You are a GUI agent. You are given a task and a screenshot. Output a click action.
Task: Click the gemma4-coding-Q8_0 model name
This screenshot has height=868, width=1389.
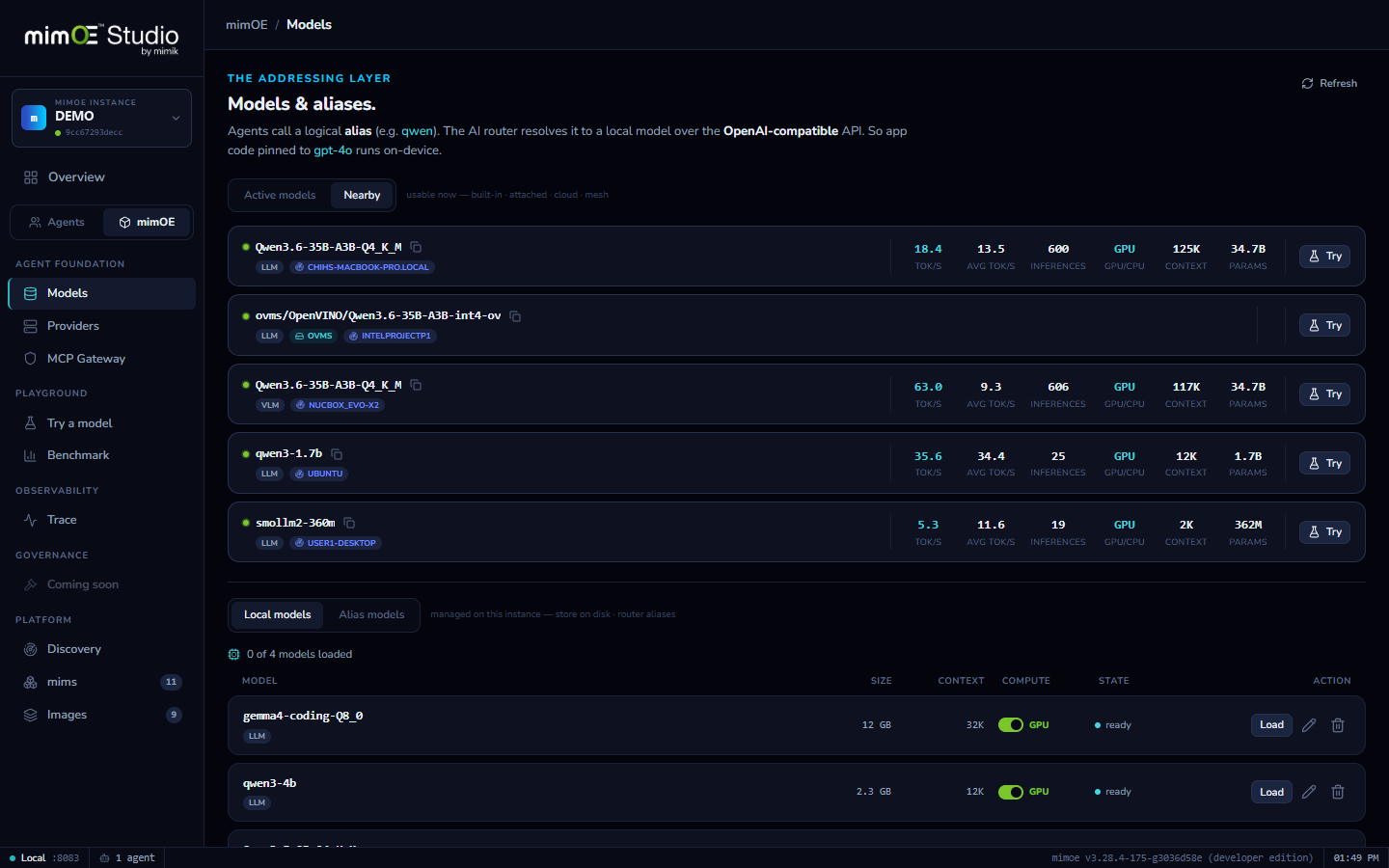(x=303, y=716)
